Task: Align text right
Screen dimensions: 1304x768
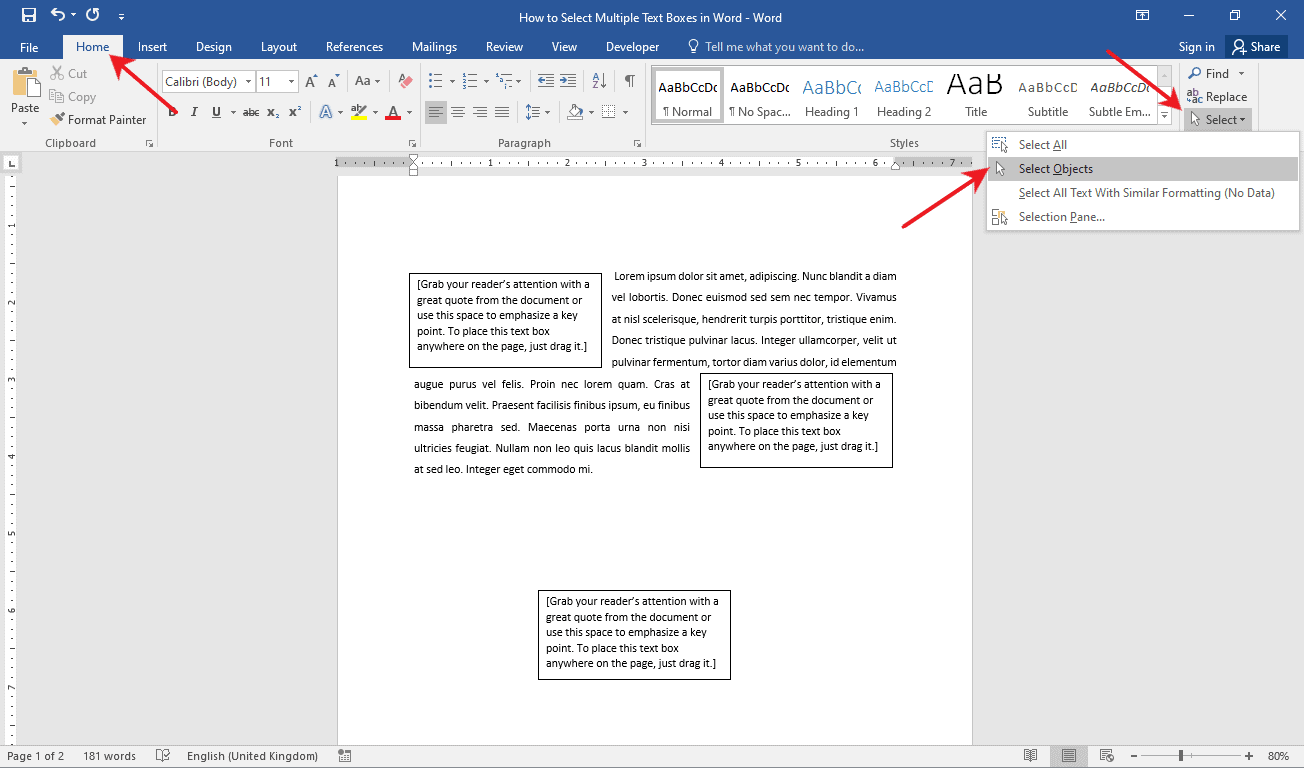Action: tap(480, 112)
